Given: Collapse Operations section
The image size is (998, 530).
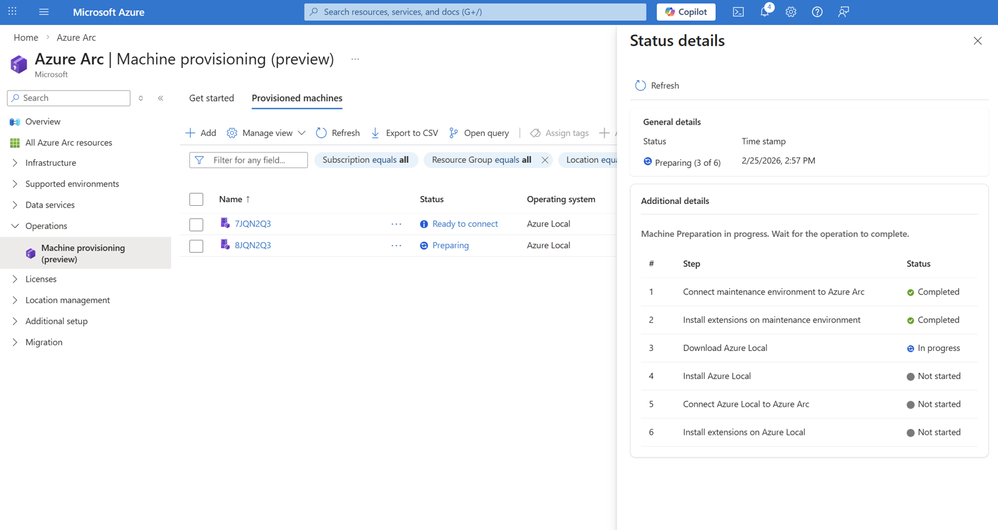Looking at the screenshot, I should [x=46, y=226].
